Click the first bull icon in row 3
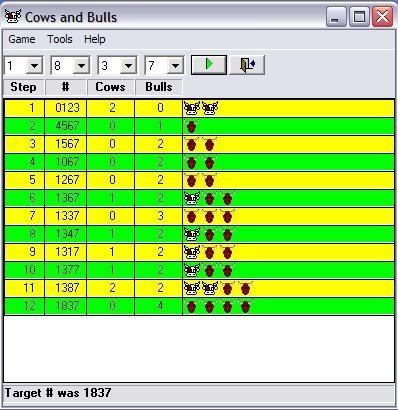 pyautogui.click(x=191, y=145)
